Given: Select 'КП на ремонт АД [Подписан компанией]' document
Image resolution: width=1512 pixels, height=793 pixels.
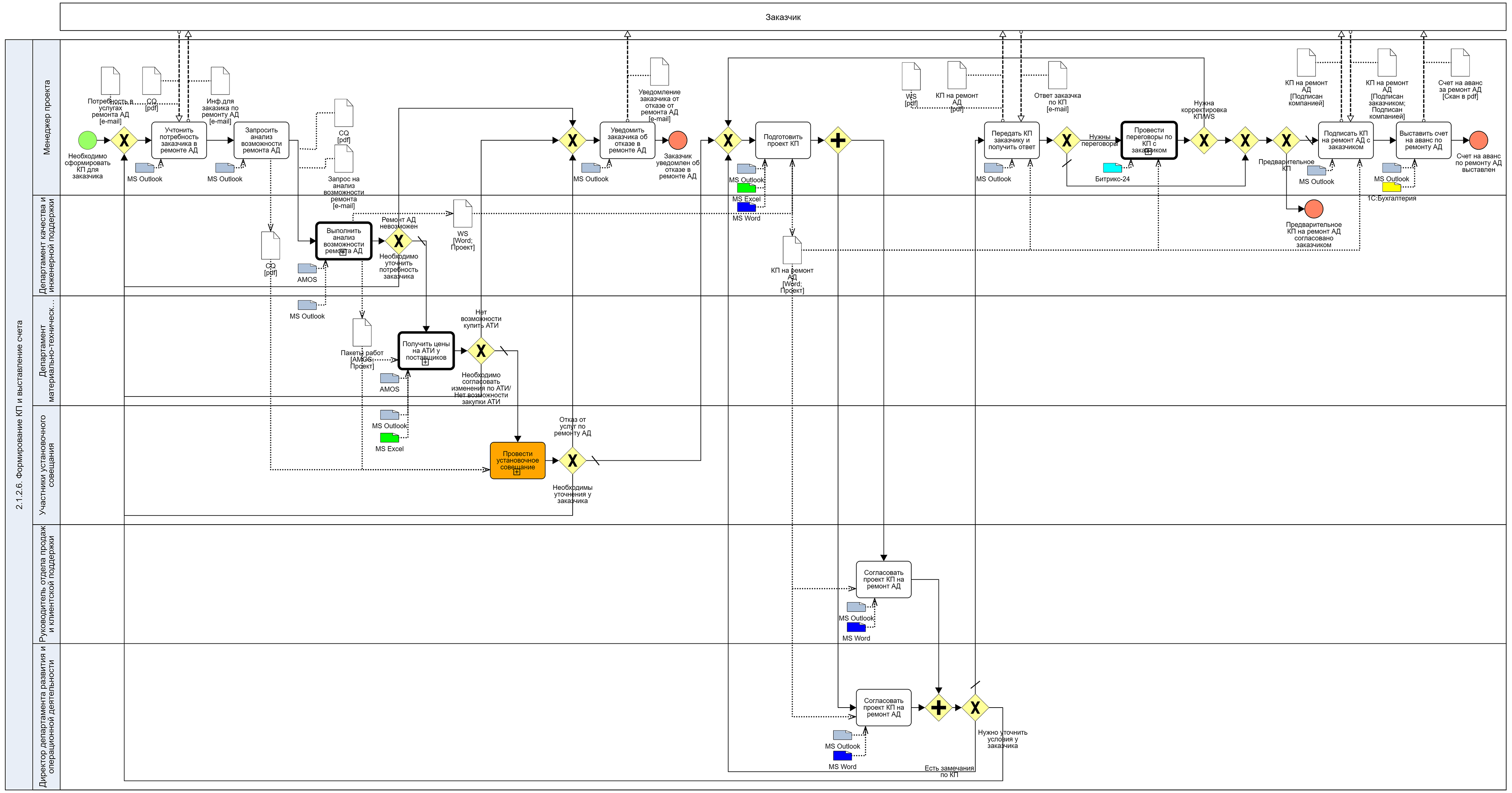Looking at the screenshot, I should click(x=1306, y=62).
